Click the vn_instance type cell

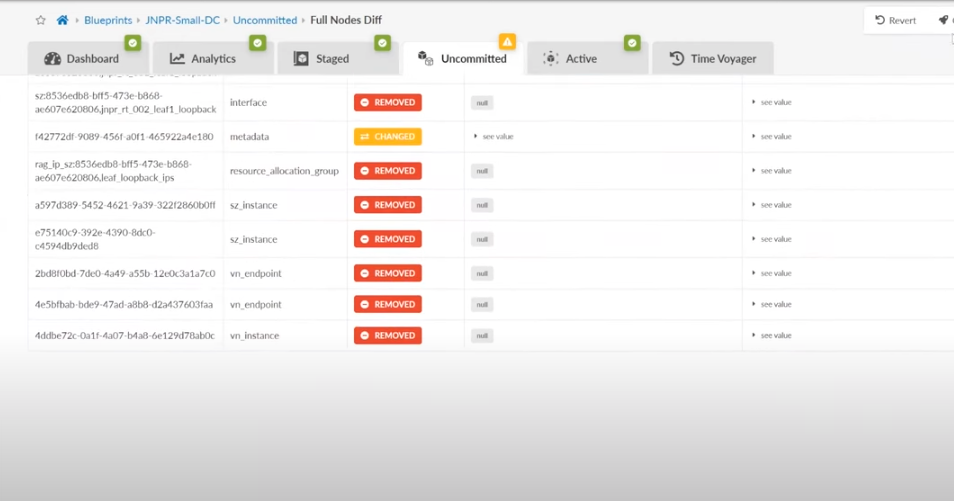point(254,335)
